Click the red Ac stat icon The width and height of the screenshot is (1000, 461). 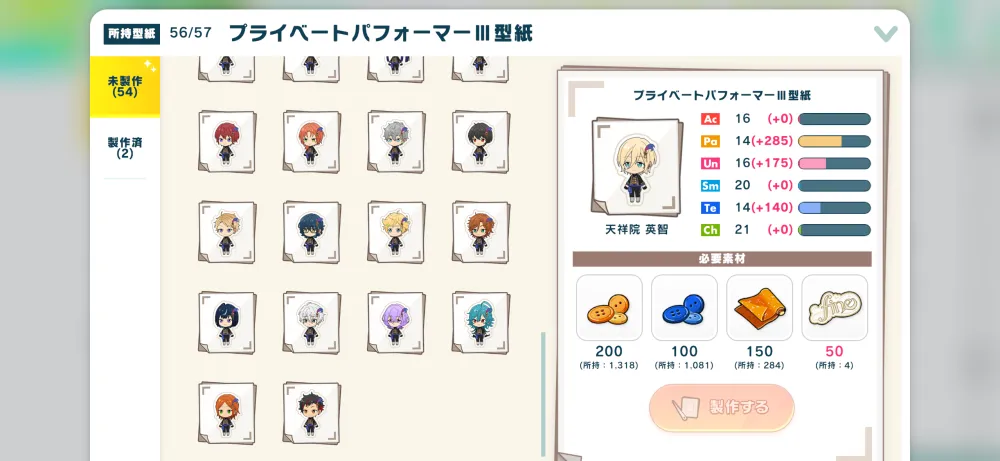pos(710,119)
